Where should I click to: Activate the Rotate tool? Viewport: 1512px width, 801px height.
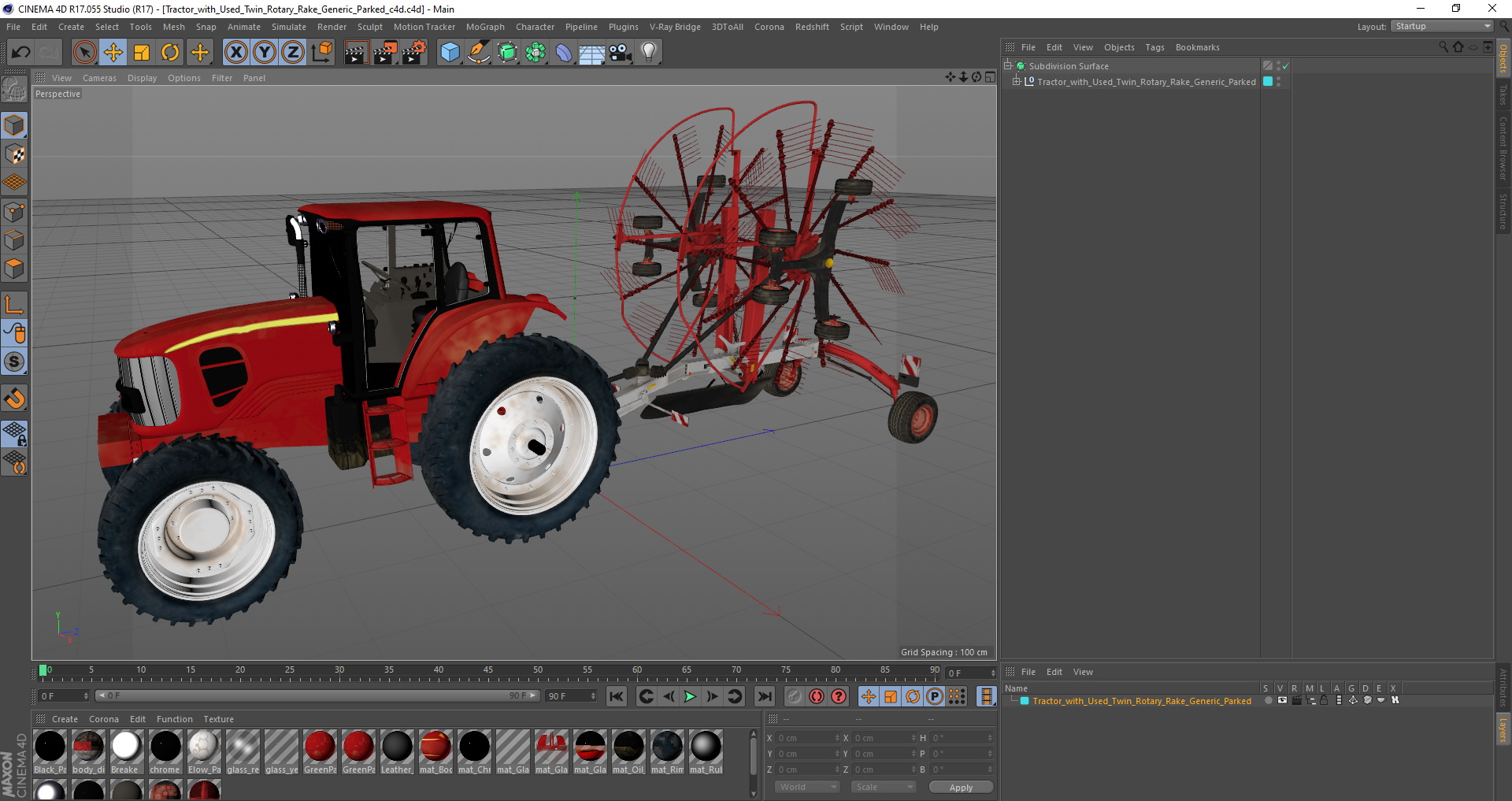[x=170, y=53]
